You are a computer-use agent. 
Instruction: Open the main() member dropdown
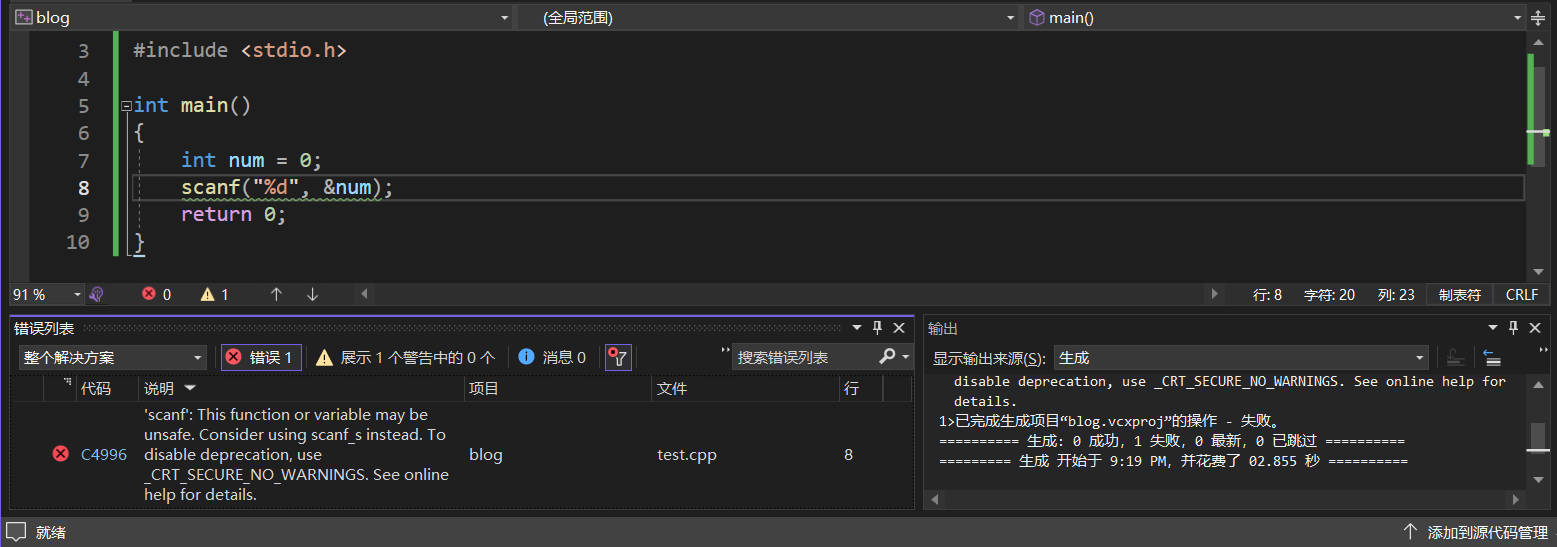1275,17
